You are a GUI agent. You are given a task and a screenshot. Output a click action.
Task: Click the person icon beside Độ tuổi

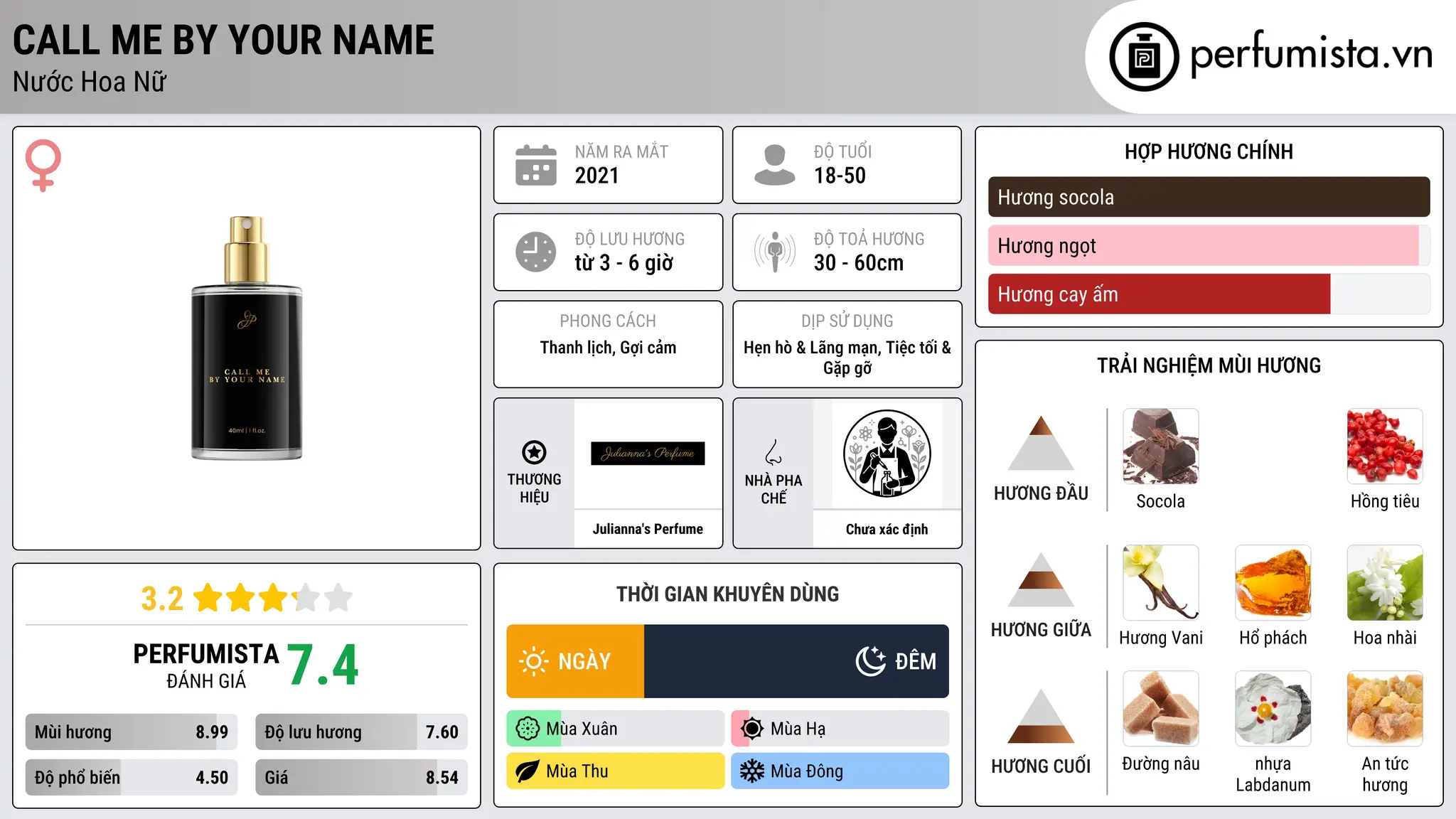point(775,165)
